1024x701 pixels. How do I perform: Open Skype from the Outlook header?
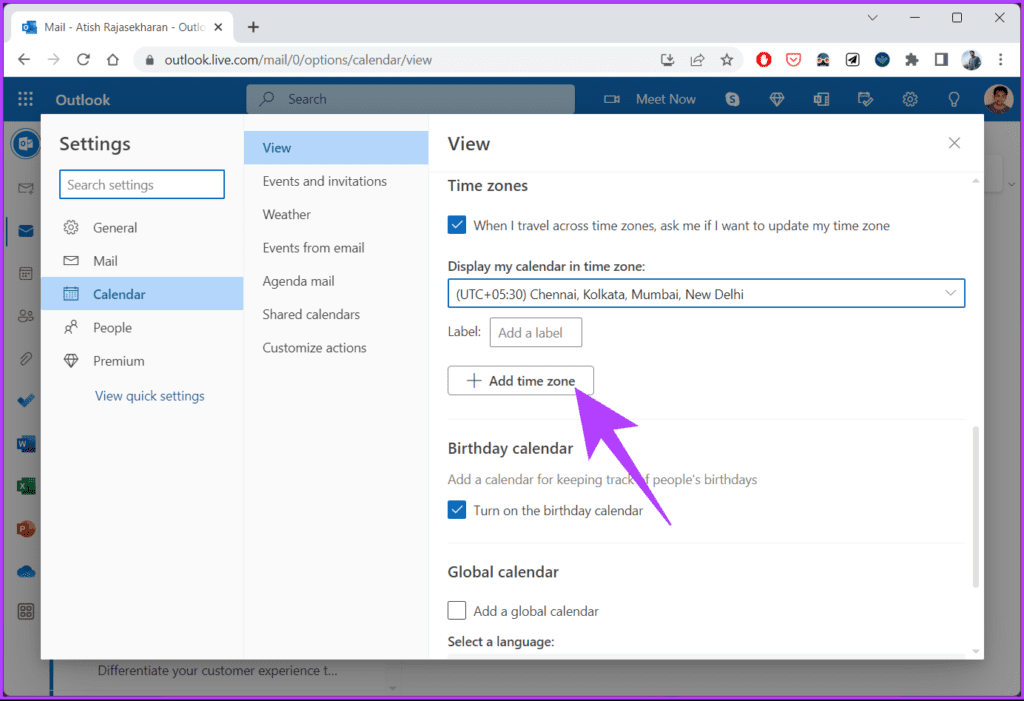[x=732, y=99]
